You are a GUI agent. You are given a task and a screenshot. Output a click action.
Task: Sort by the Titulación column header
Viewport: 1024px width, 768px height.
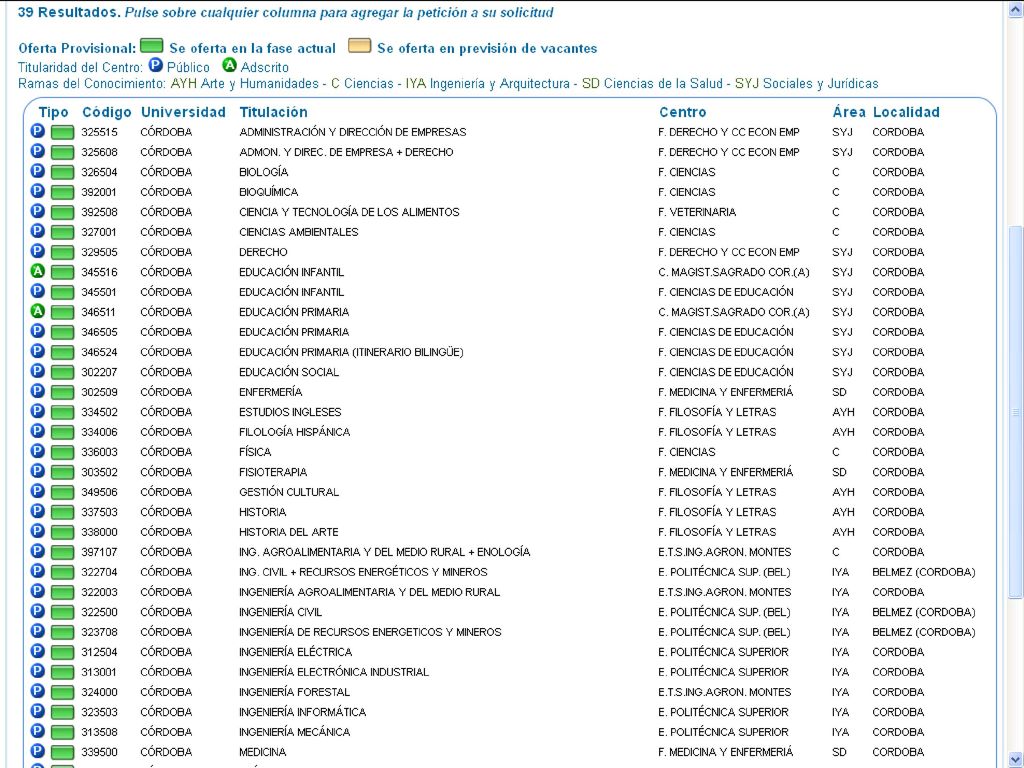click(274, 112)
